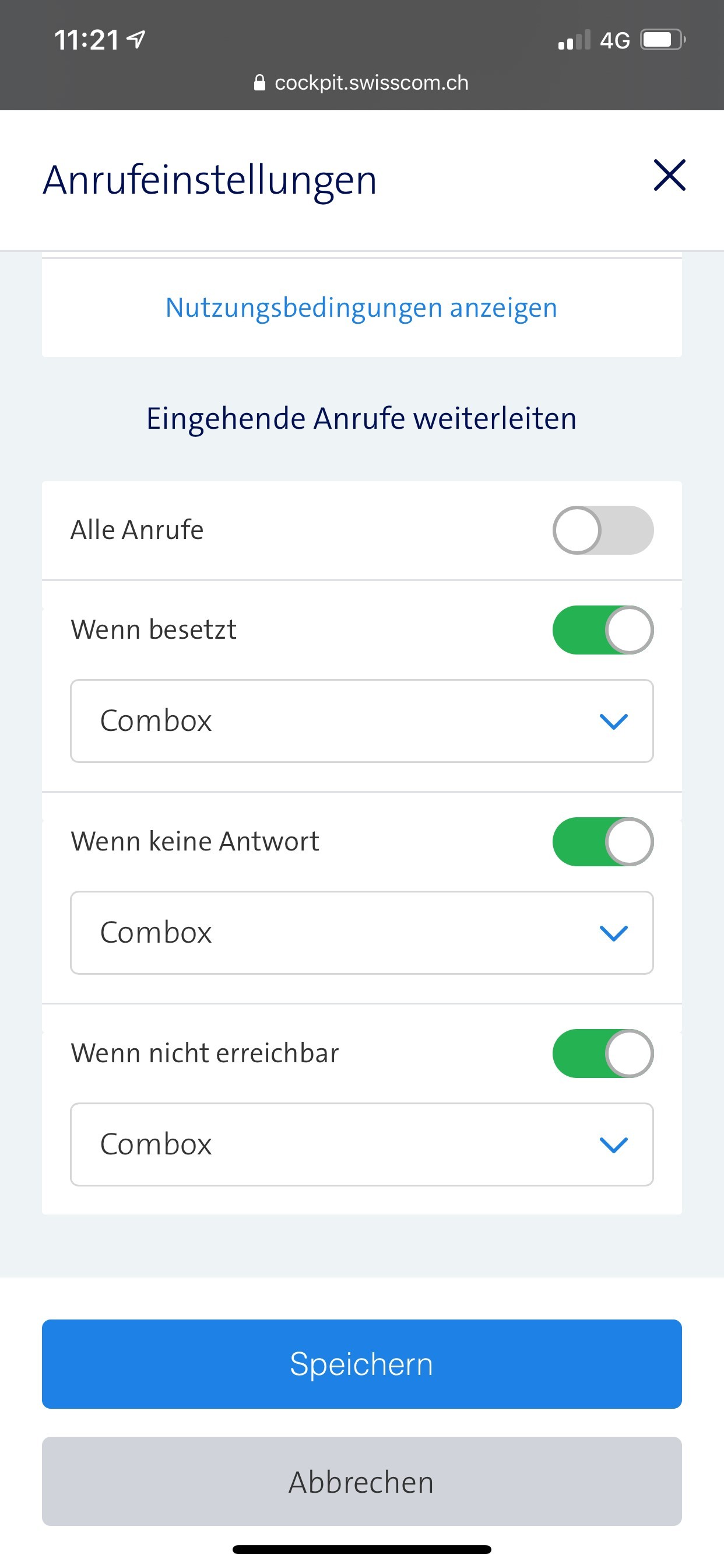This screenshot has height=1568, width=724.
Task: Tap the battery icon in status bar
Action: point(662,40)
